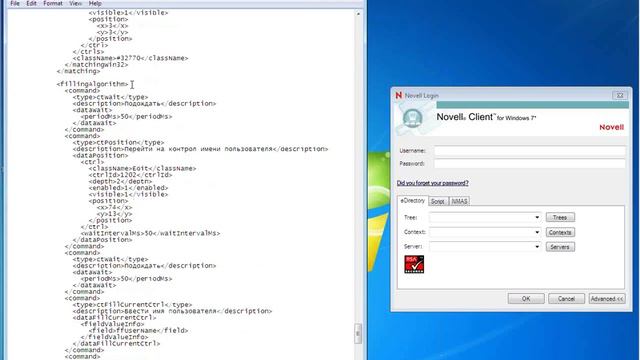Click the <ctrlId>1202</ctrlId> line
Screen dimensions: 640x360
click(x=130, y=175)
